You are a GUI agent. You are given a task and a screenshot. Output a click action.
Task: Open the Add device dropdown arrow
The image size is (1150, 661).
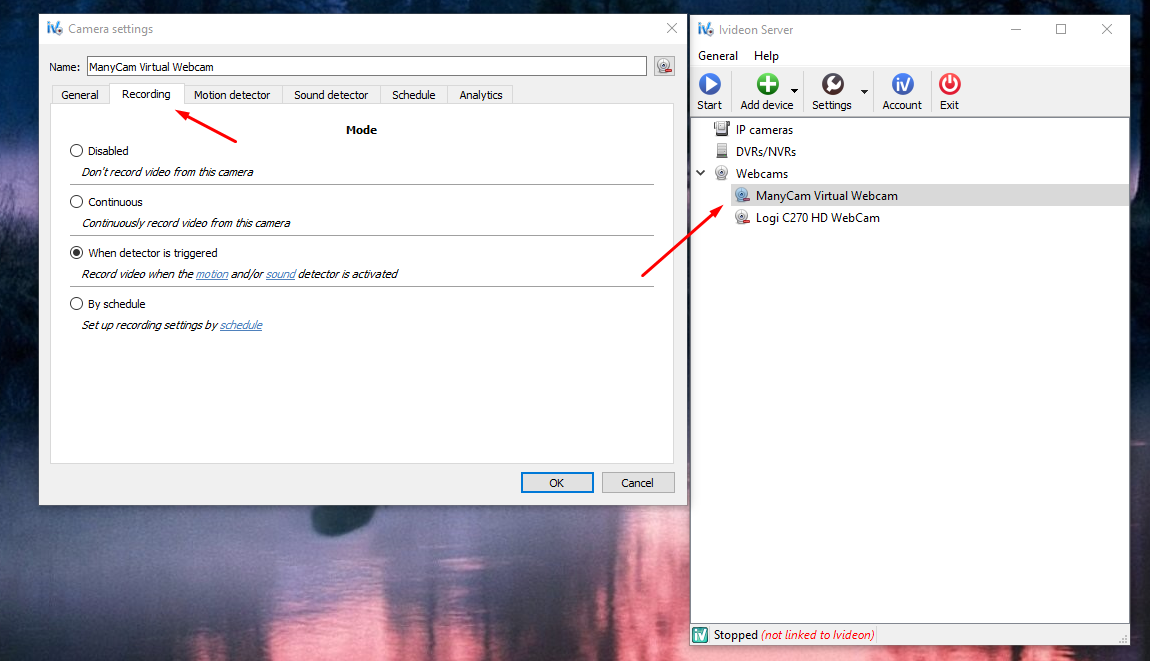coord(794,92)
